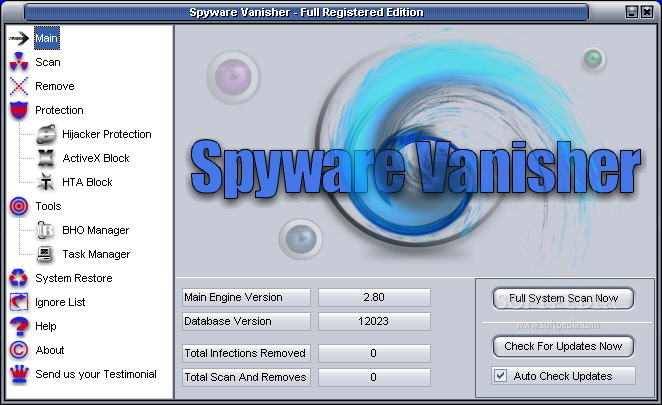This screenshot has height=405, width=662.
Task: Minimize the Spyware Vanisher window
Action: pyautogui.click(x=632, y=12)
